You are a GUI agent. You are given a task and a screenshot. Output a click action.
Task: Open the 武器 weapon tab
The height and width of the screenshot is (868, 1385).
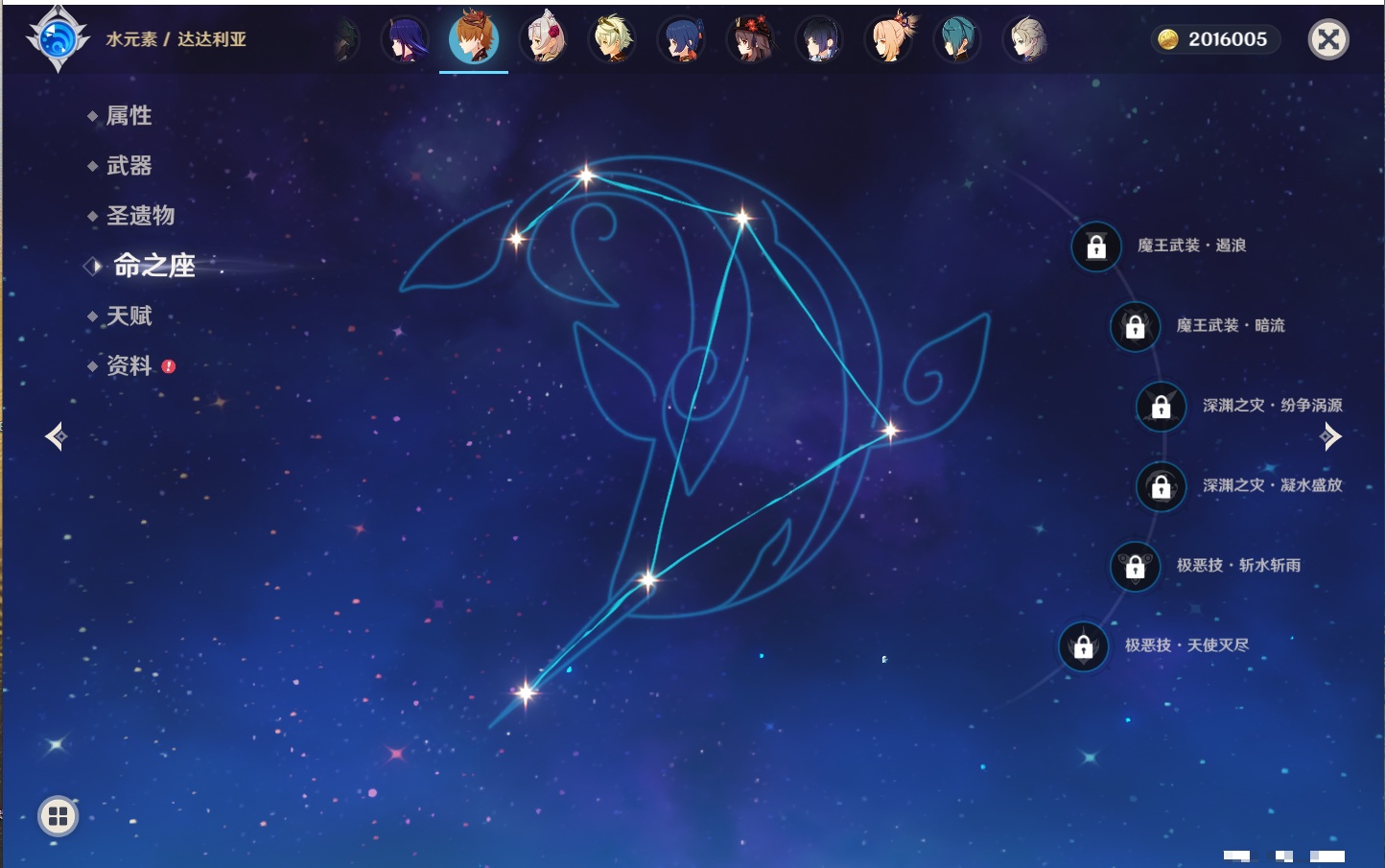click(x=129, y=166)
